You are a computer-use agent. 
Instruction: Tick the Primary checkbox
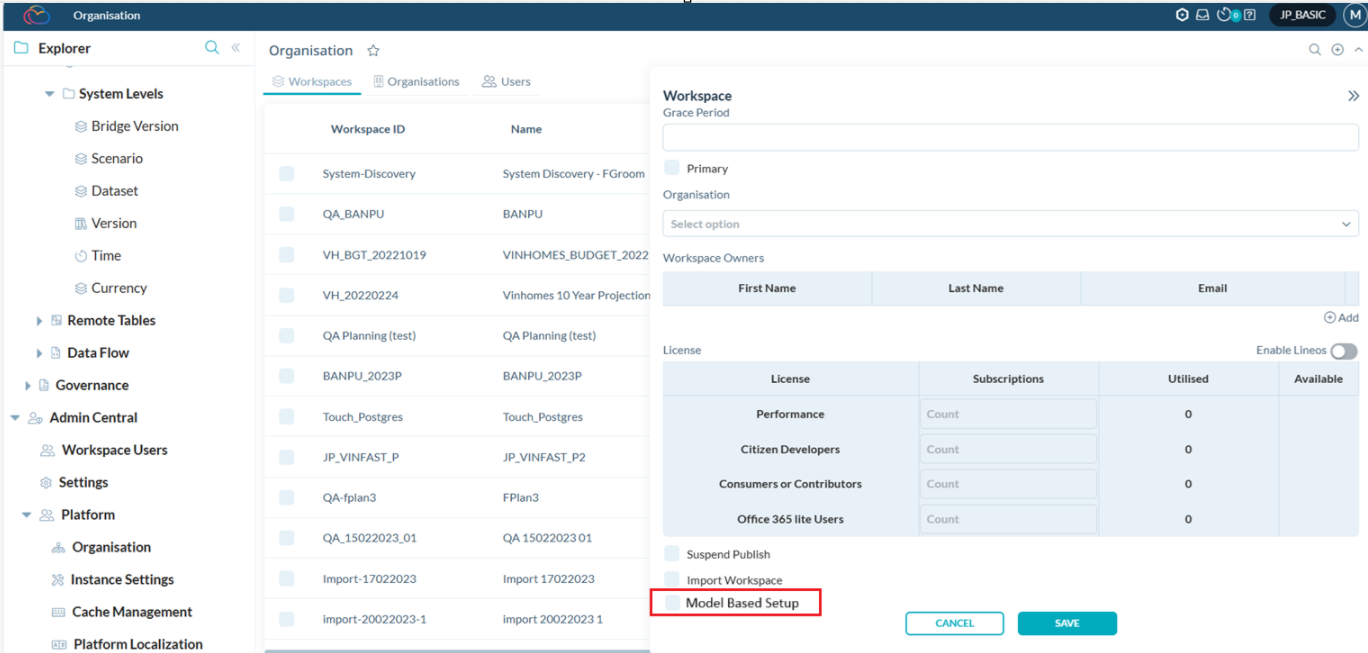coord(672,168)
